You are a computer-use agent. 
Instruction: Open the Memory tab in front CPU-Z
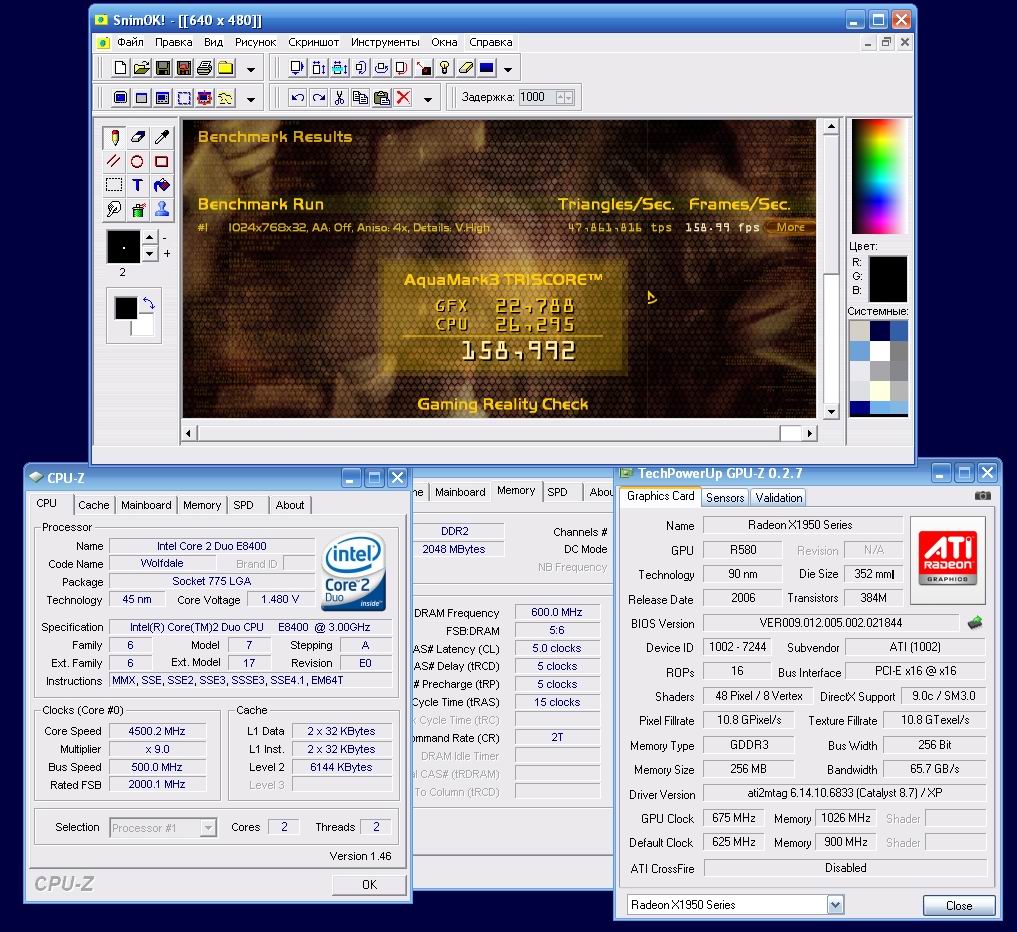pyautogui.click(x=202, y=505)
